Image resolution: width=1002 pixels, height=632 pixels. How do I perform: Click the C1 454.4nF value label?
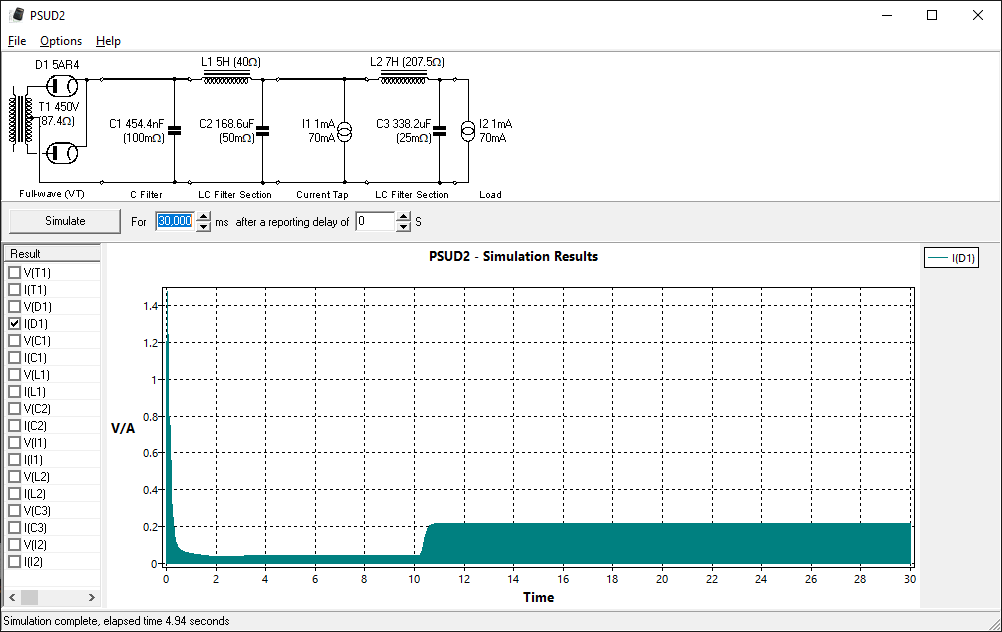136,124
